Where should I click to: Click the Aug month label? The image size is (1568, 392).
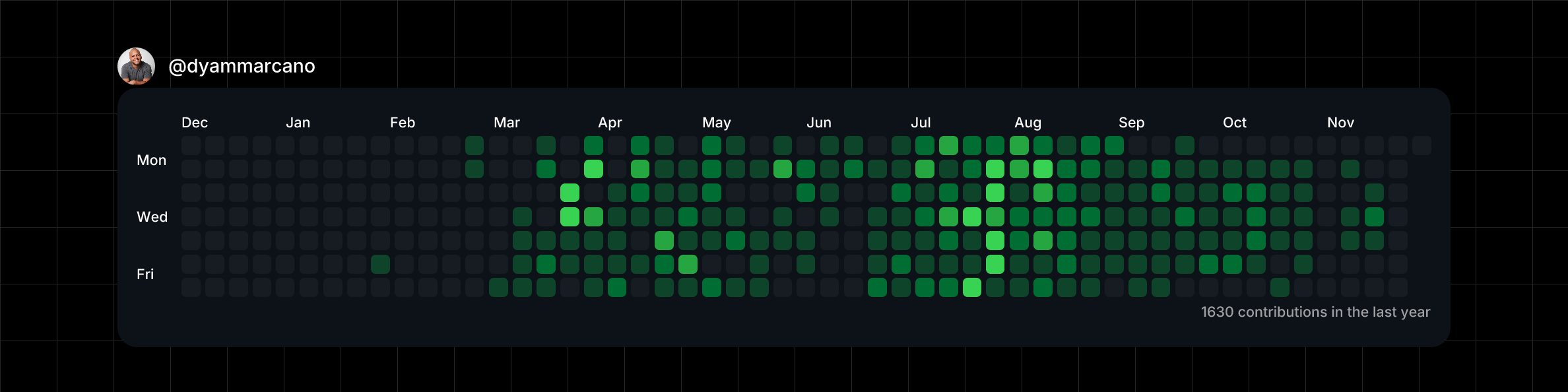(1028, 123)
